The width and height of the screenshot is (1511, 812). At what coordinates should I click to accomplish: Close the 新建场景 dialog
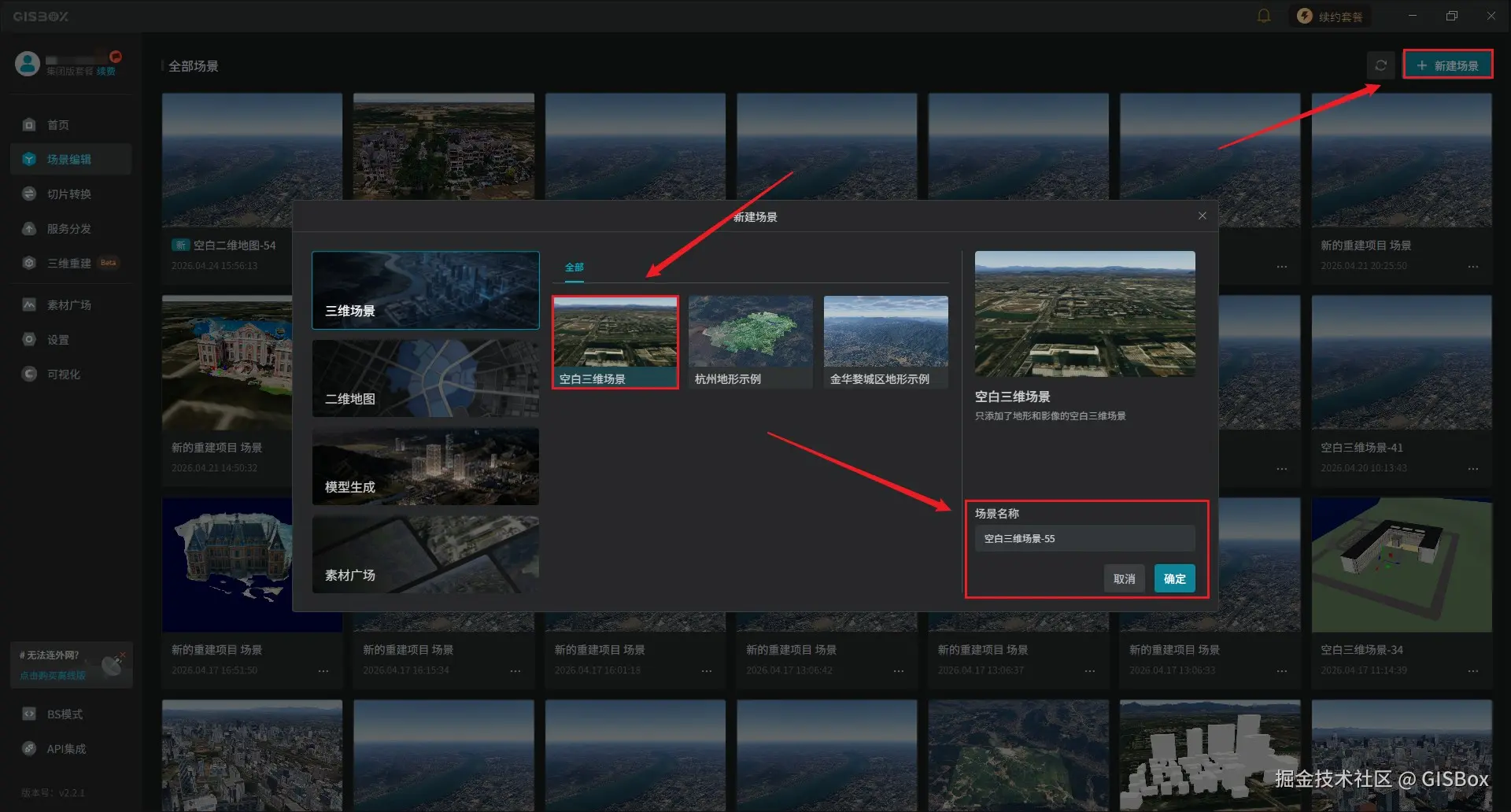[1202, 216]
